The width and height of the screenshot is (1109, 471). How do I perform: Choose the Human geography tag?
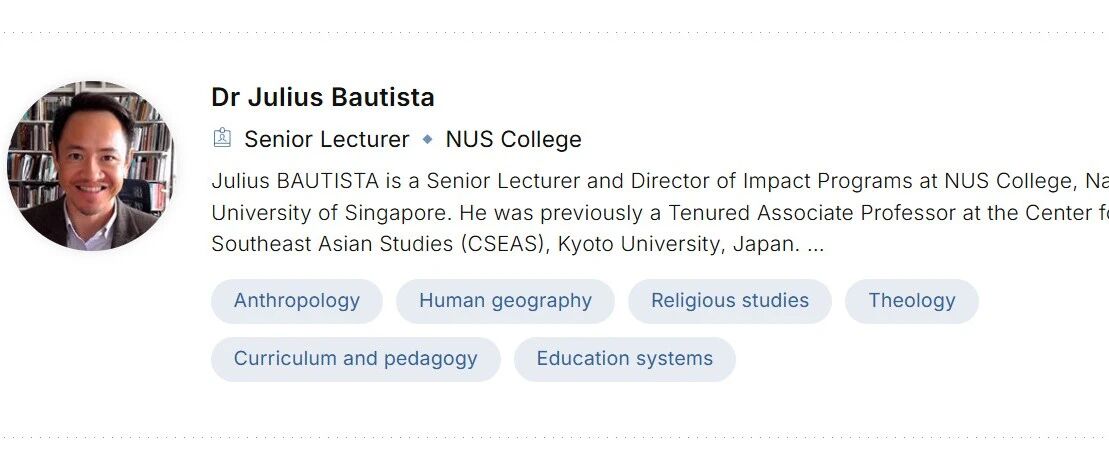coord(505,301)
